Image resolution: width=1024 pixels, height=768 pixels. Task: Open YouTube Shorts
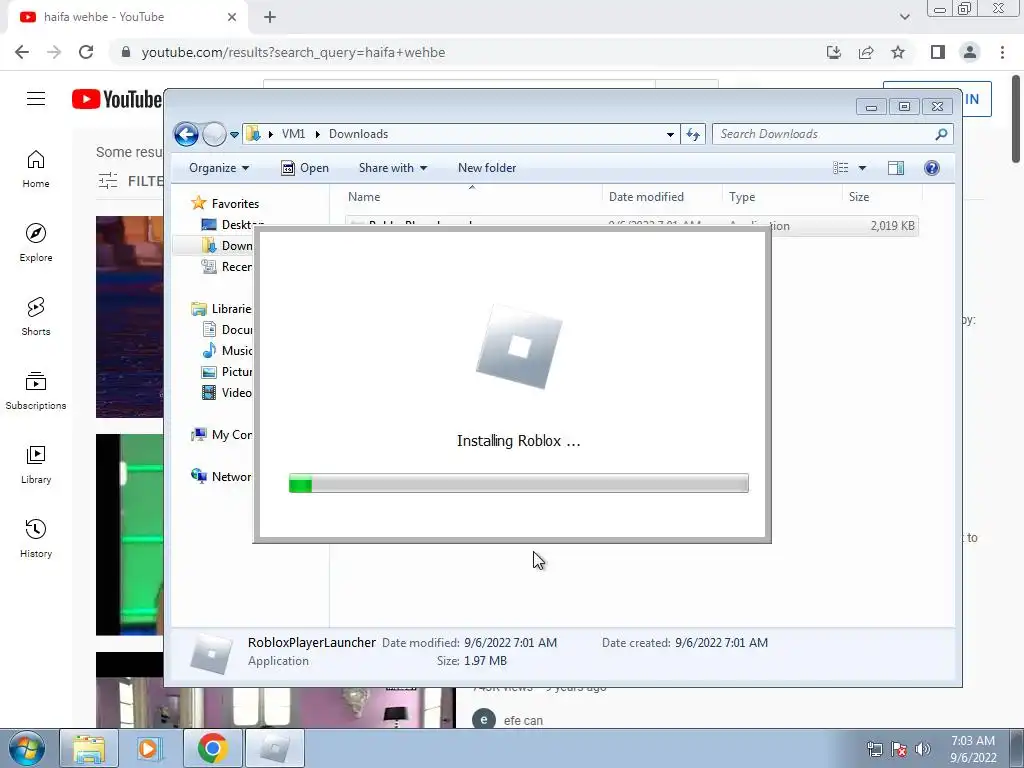[x=36, y=317]
